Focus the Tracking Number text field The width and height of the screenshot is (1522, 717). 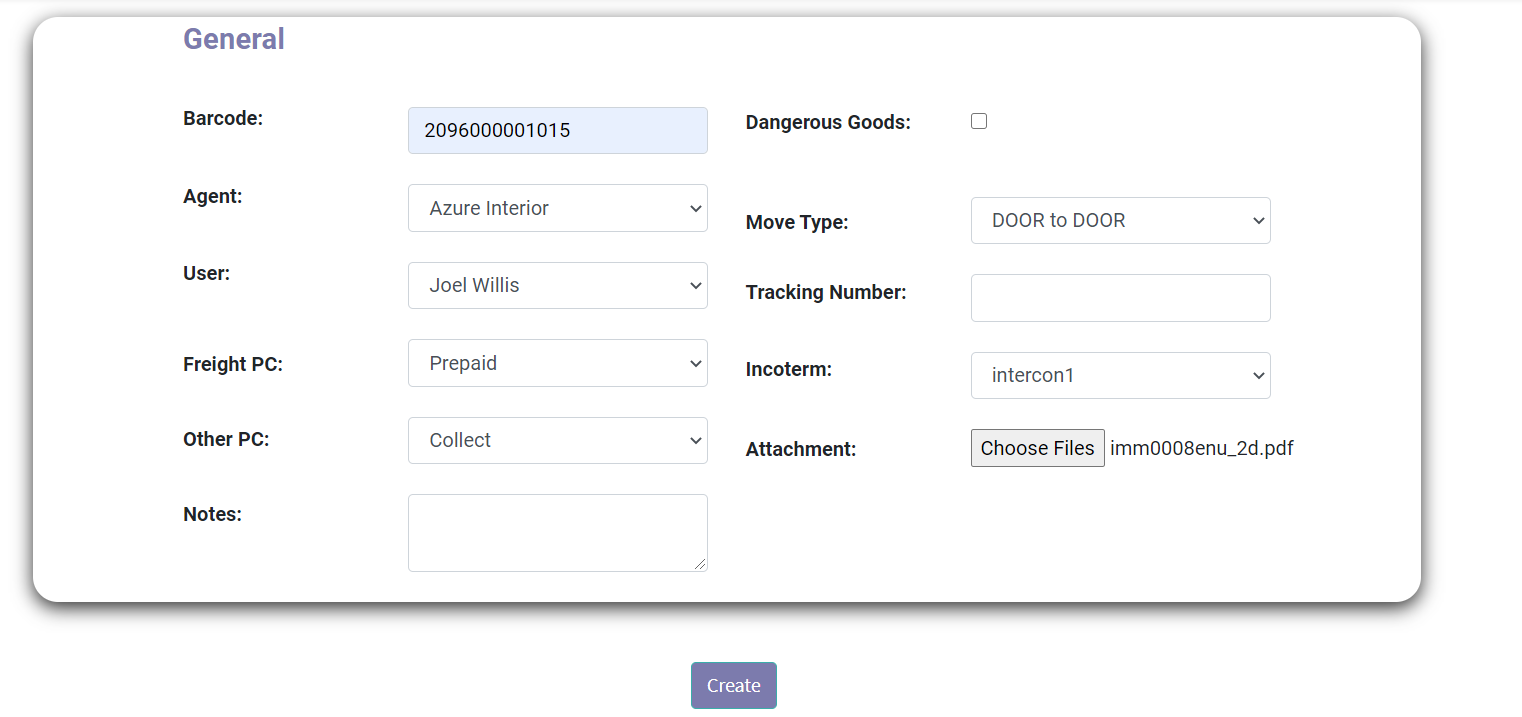click(x=1120, y=298)
